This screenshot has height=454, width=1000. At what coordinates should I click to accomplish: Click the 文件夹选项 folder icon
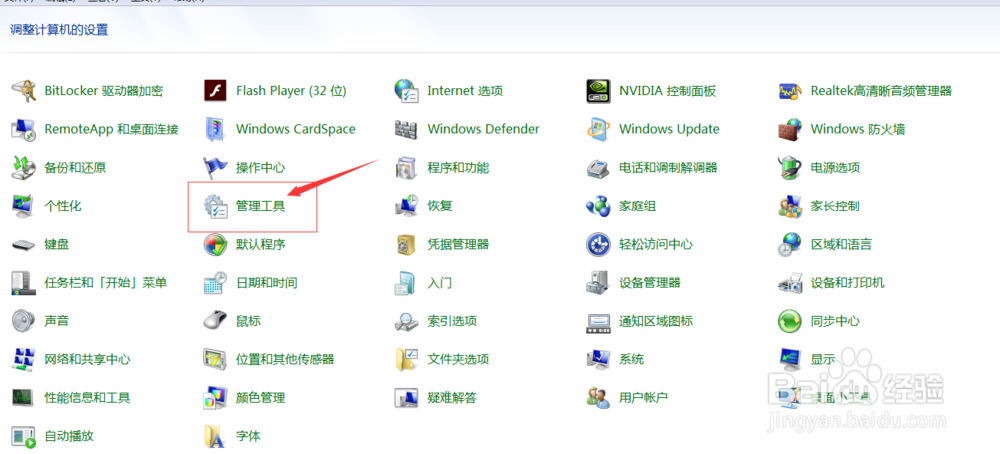407,359
